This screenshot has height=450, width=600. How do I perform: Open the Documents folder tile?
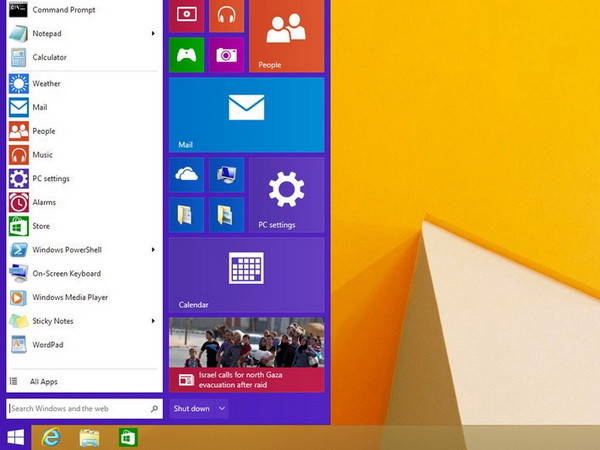186,215
